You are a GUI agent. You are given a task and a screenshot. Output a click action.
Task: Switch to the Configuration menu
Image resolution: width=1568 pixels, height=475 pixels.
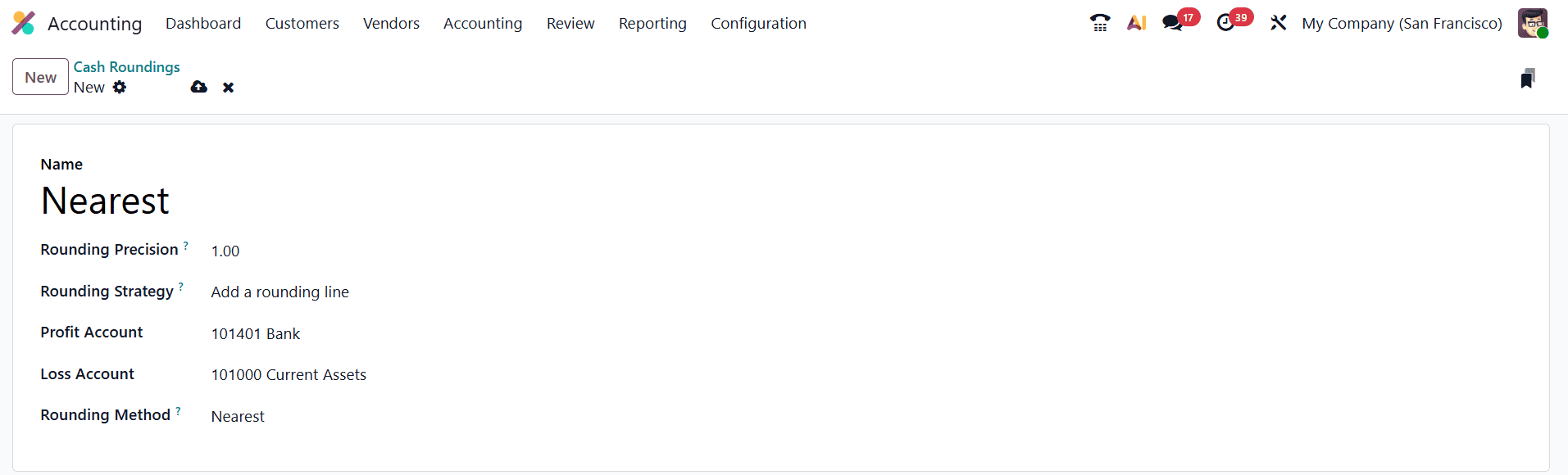tap(758, 23)
